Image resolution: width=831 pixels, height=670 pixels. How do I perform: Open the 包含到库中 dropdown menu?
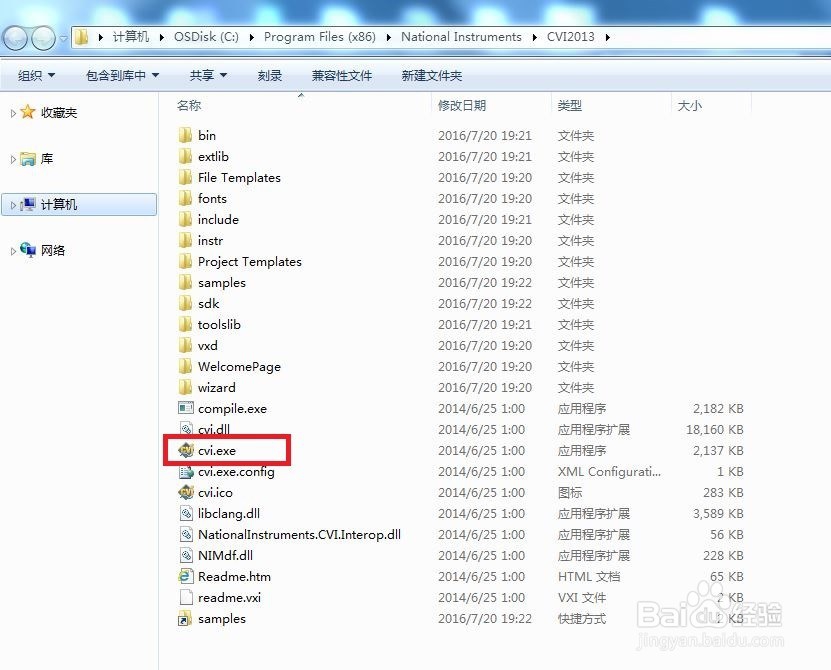tap(122, 76)
